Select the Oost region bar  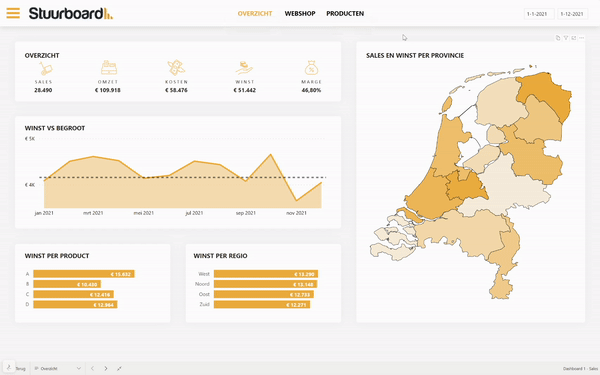point(264,294)
